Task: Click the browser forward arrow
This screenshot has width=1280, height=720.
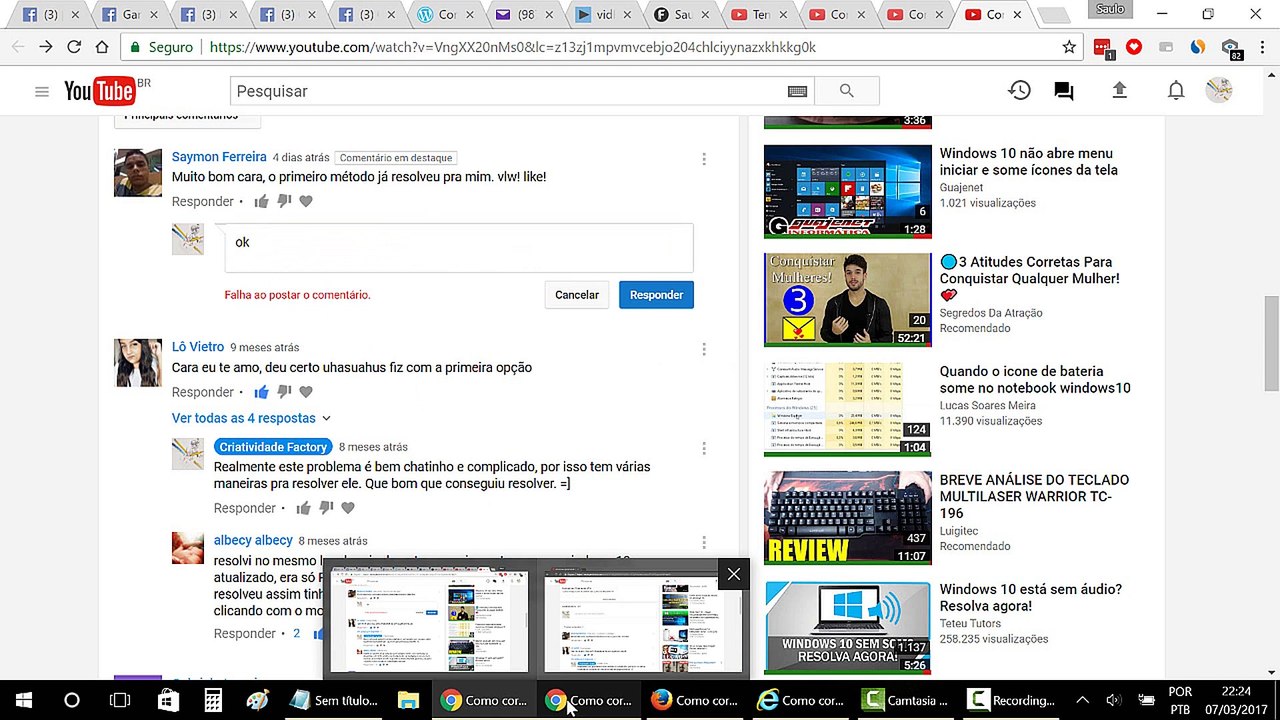Action: (45, 47)
